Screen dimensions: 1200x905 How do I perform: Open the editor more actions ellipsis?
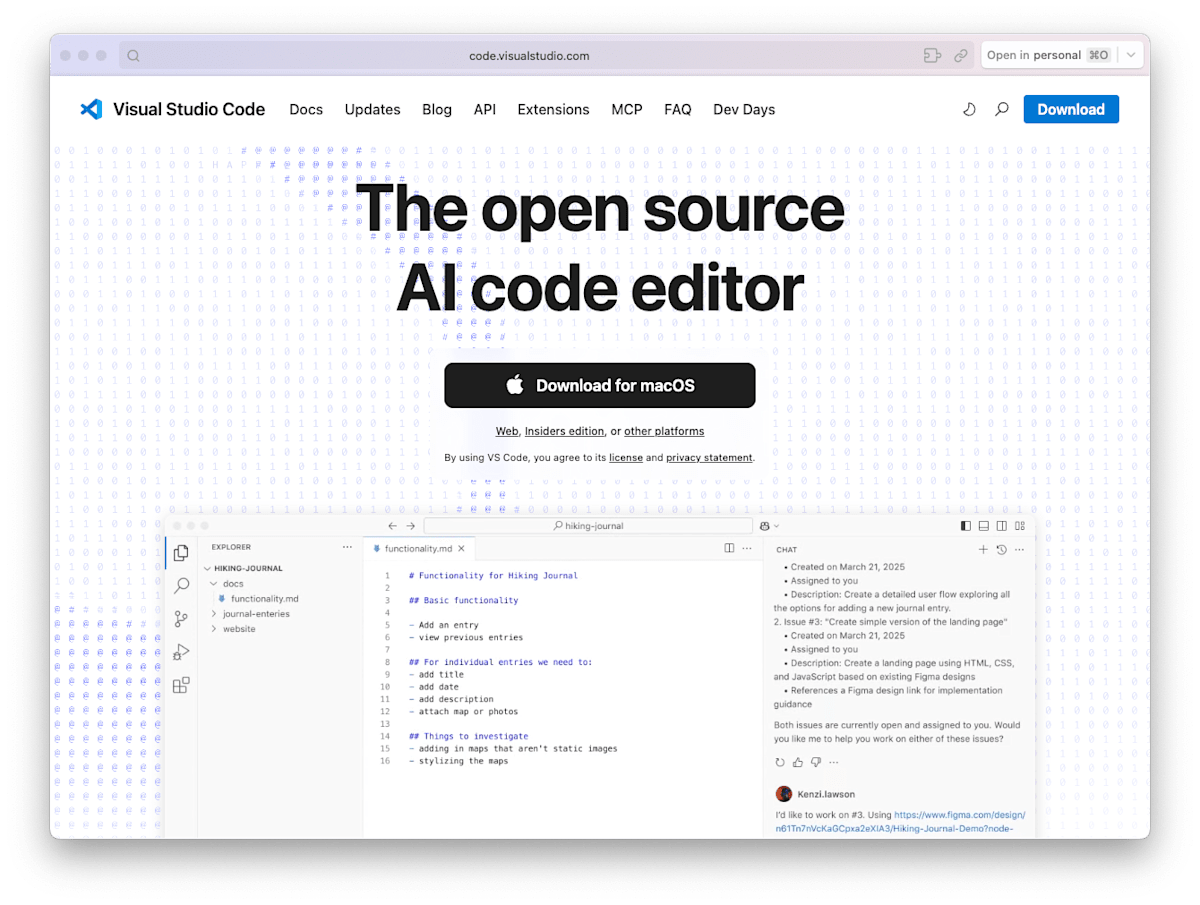[747, 548]
